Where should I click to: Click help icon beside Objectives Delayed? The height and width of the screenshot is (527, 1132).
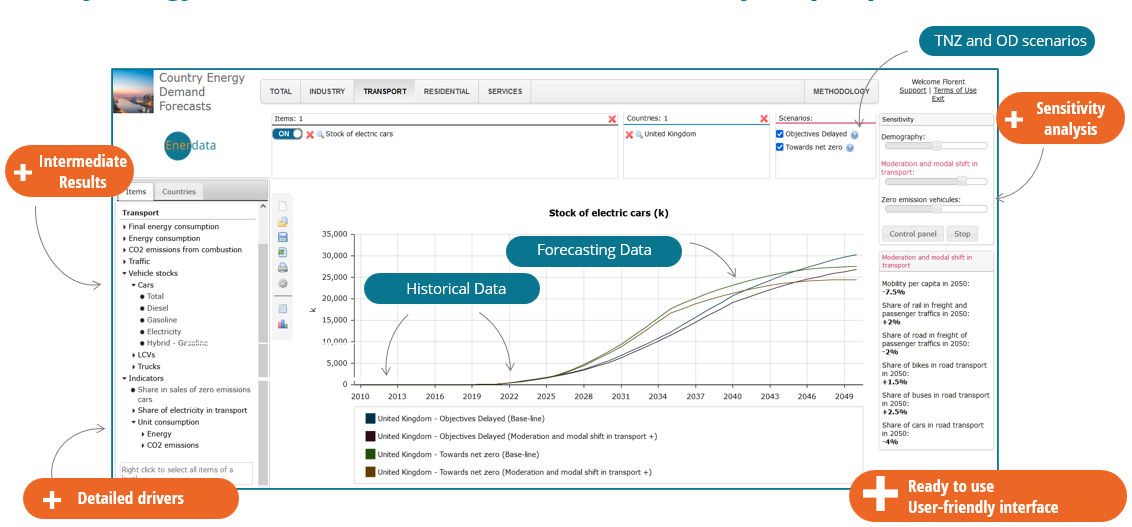tap(855, 134)
